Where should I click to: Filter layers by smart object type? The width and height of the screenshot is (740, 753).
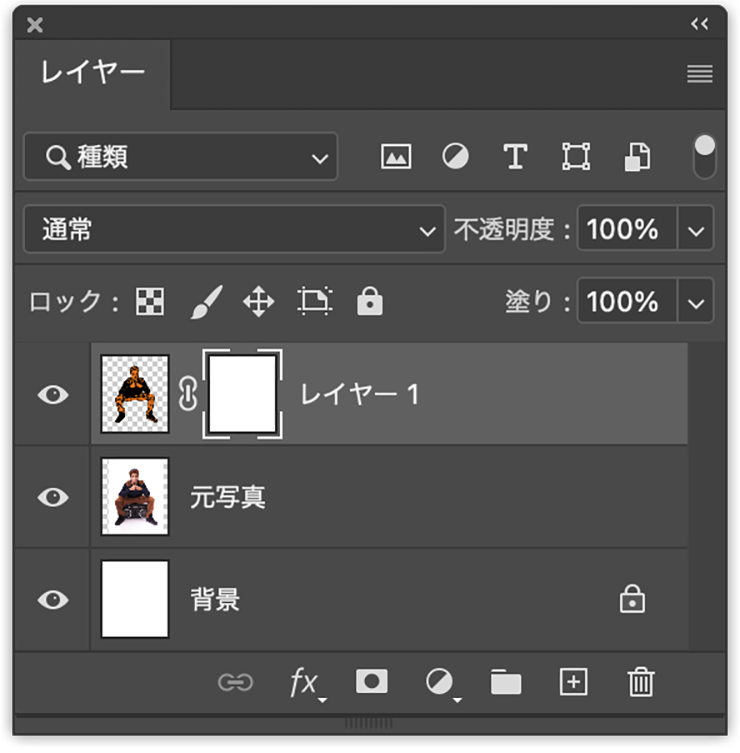pos(637,157)
